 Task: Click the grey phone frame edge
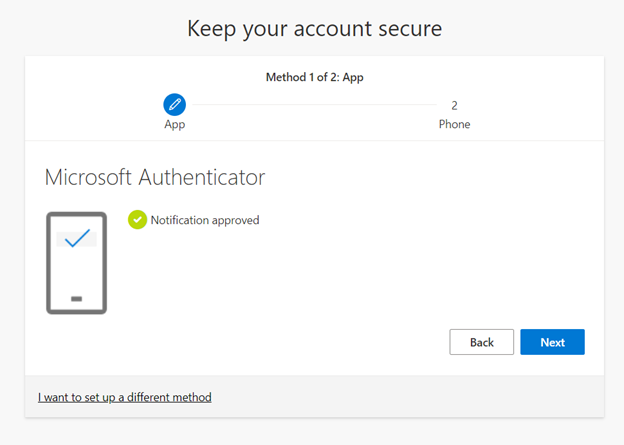coord(49,263)
